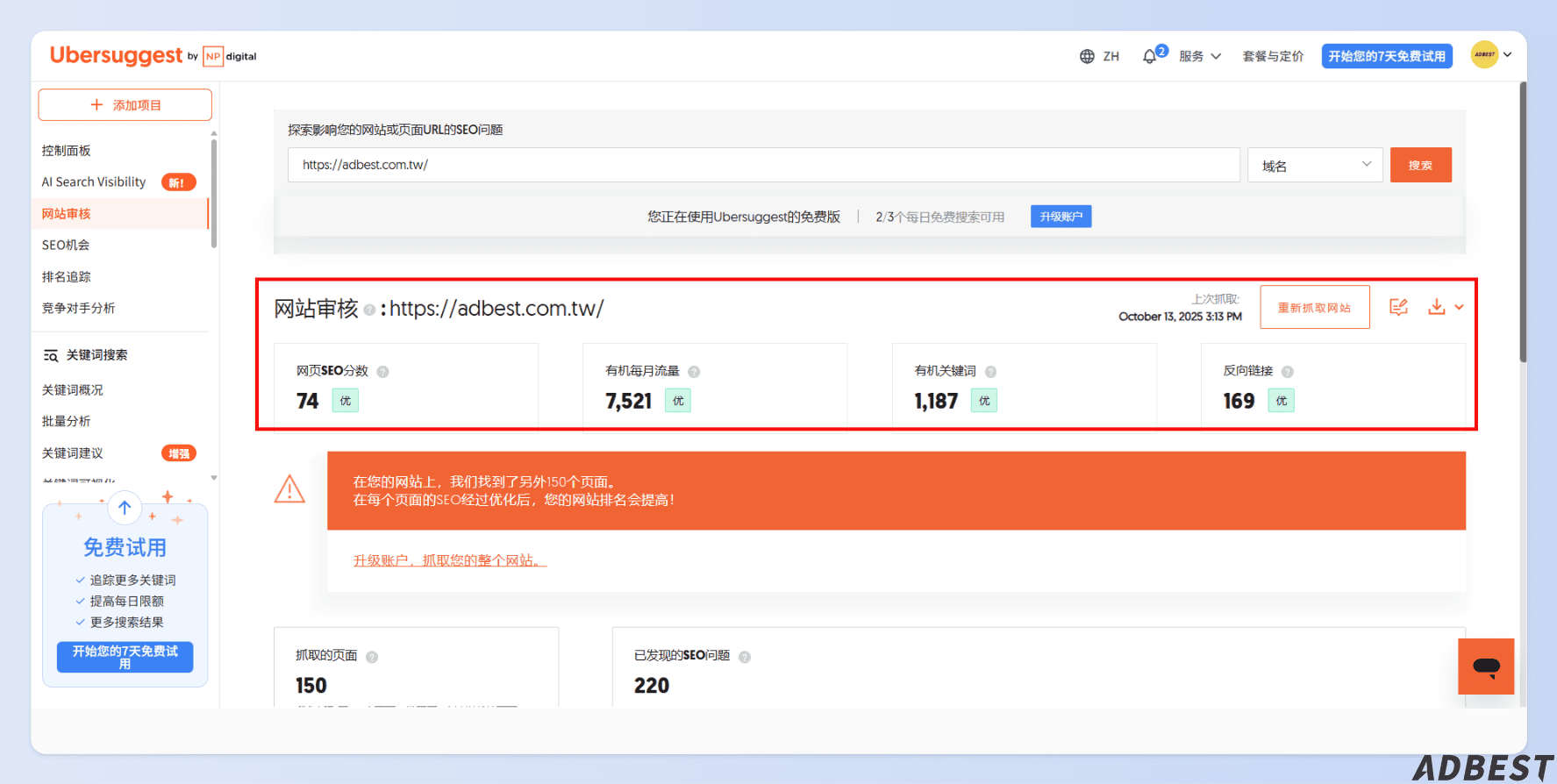Click the sidebar menu scrollbar
1557x784 pixels.
tap(213, 193)
